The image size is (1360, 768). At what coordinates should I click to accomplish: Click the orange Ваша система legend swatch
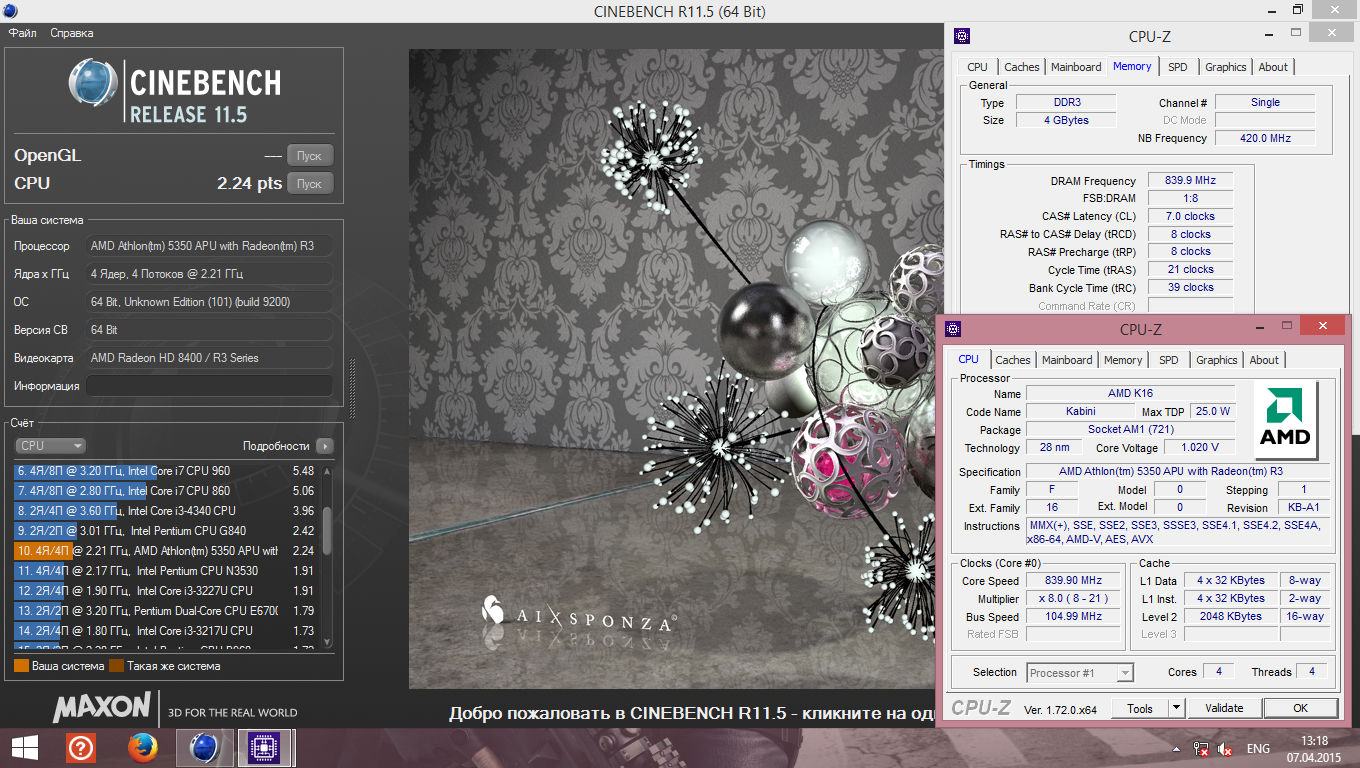(x=21, y=666)
